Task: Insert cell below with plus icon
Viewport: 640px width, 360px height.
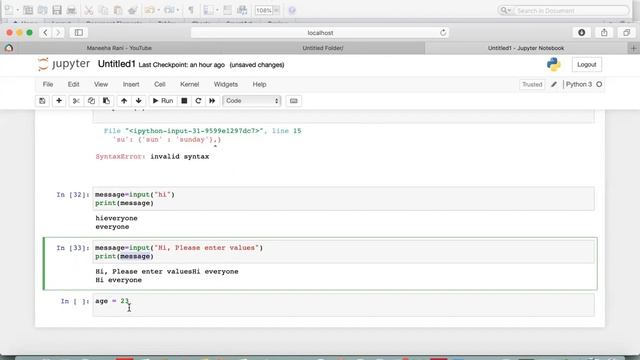Action: click(x=59, y=101)
